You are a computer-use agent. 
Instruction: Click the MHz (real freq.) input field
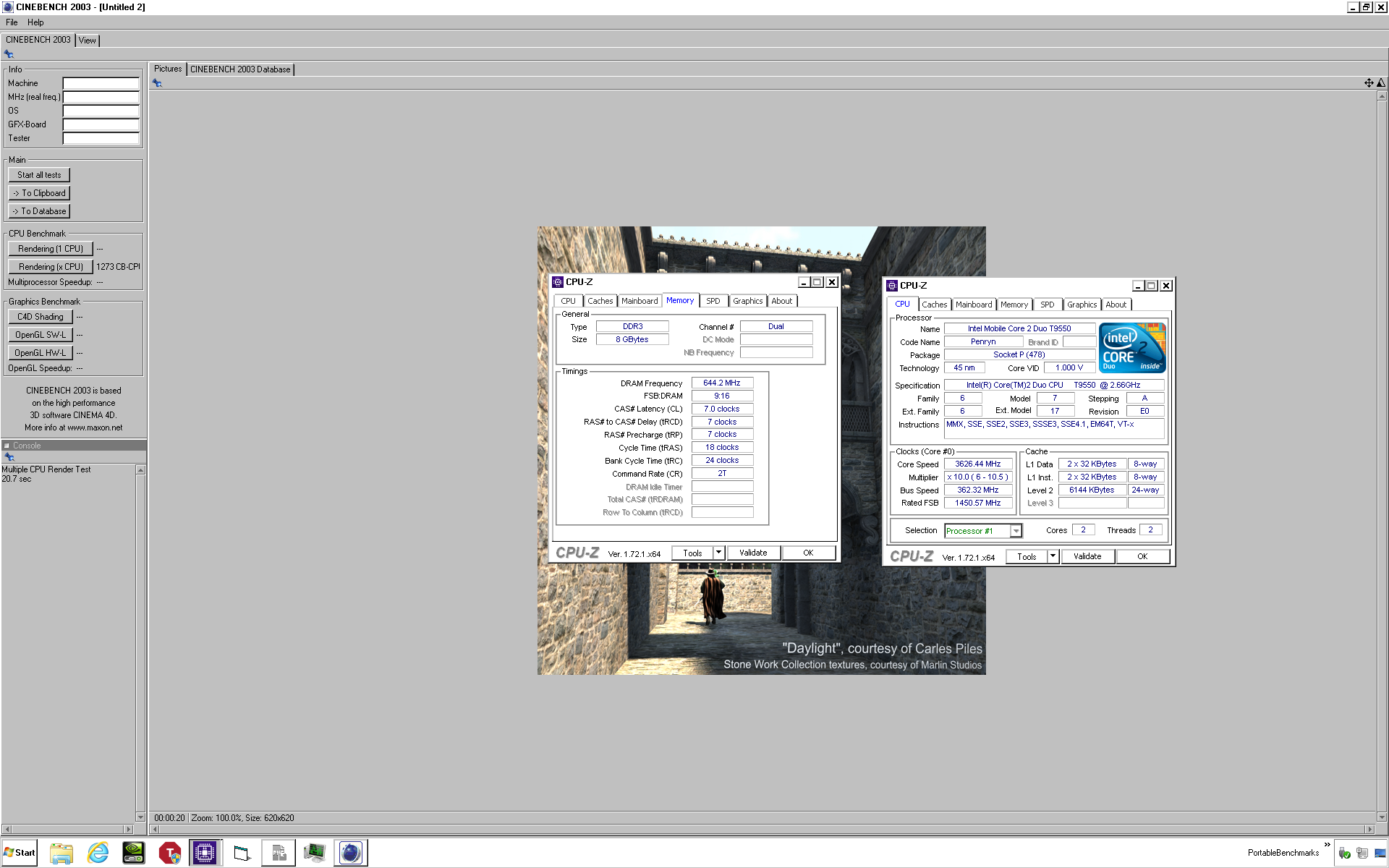(101, 97)
